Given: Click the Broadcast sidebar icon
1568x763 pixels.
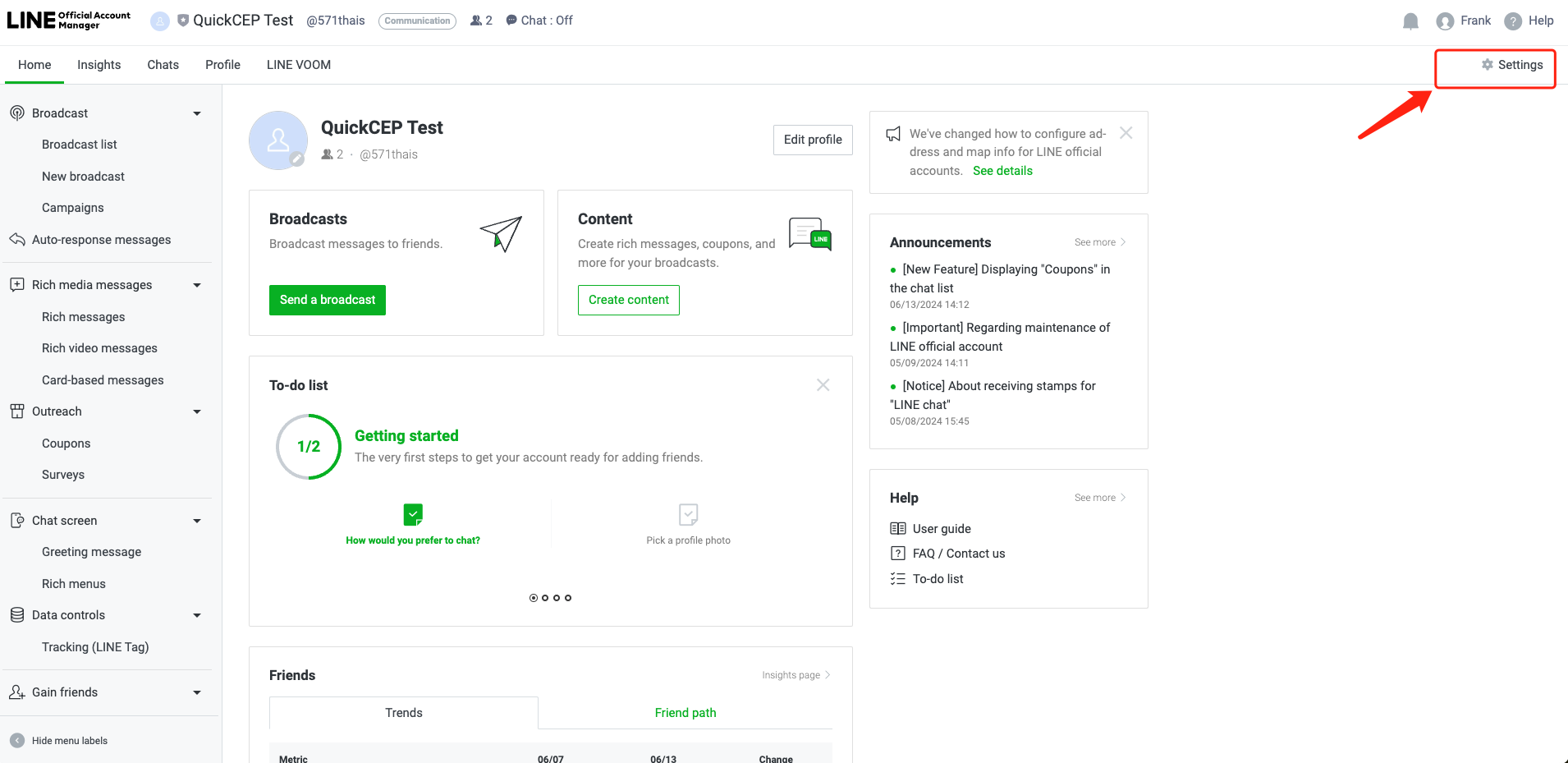Looking at the screenshot, I should (17, 113).
